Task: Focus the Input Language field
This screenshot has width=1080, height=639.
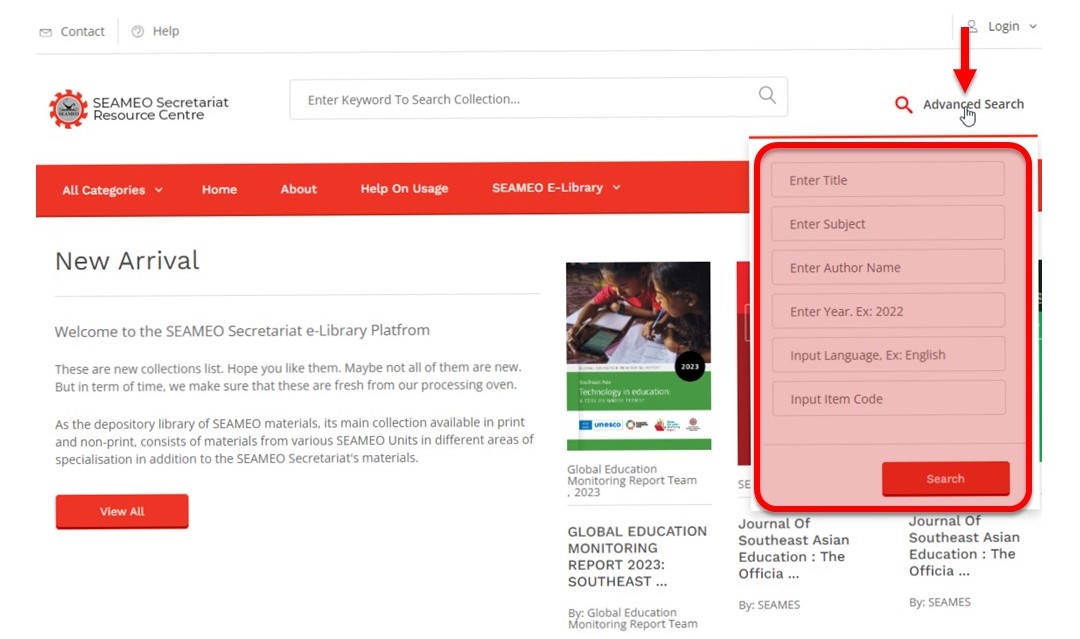Action: 888,355
